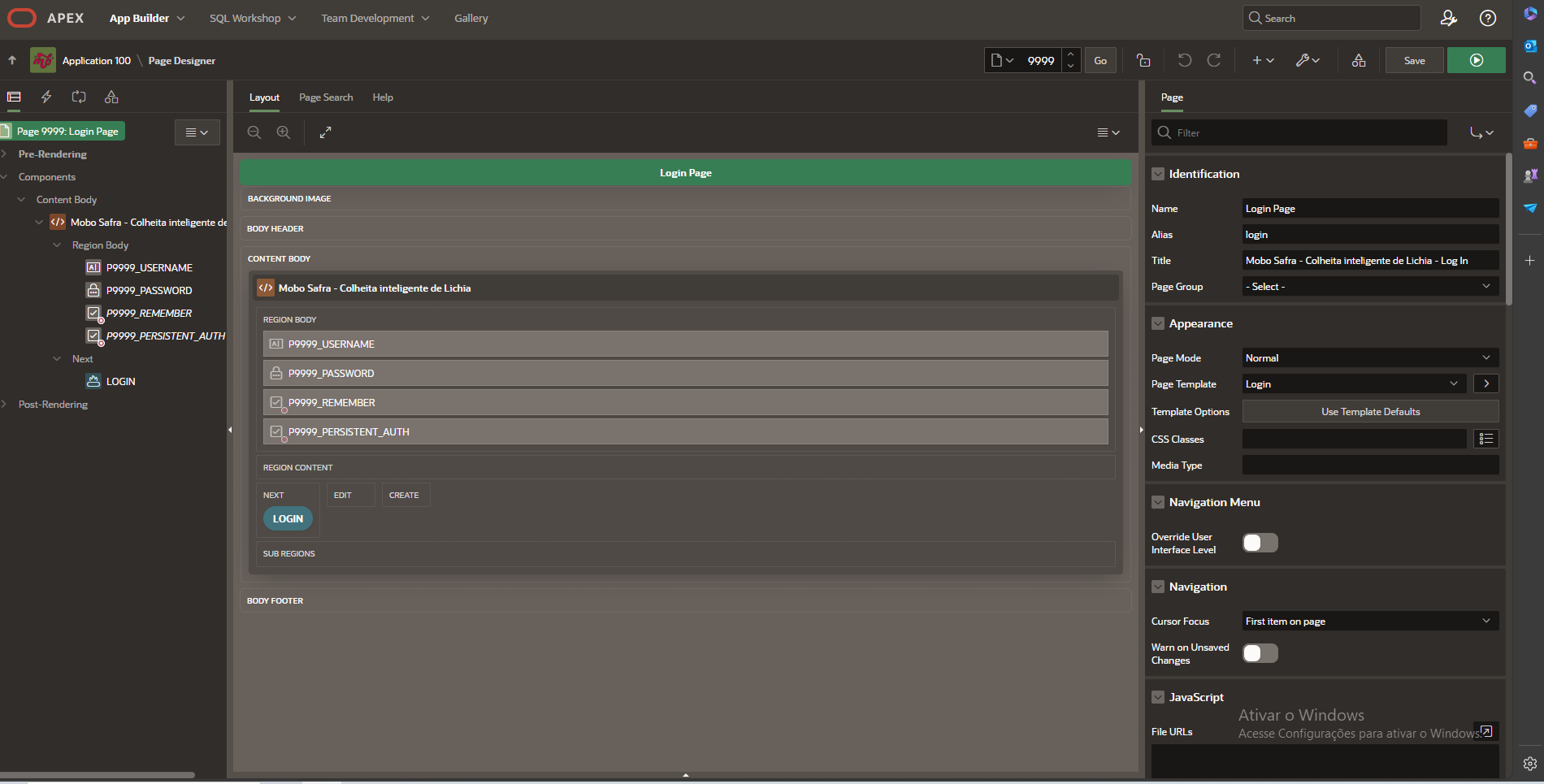The height and width of the screenshot is (784, 1544).
Task: Click the Go button
Action: click(1100, 60)
